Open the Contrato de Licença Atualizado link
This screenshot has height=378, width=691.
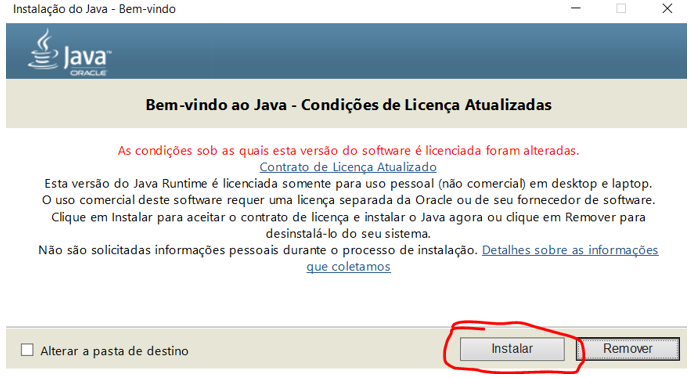(348, 167)
